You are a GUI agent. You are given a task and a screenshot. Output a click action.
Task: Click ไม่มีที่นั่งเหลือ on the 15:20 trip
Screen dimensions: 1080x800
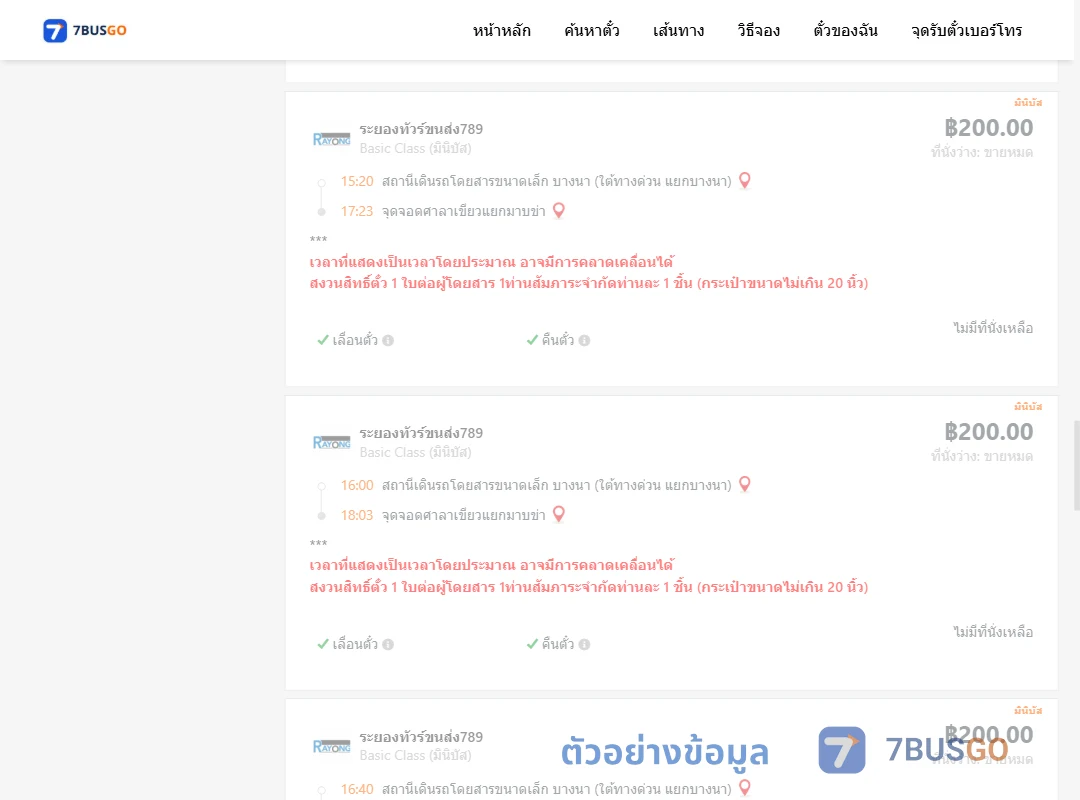[993, 328]
